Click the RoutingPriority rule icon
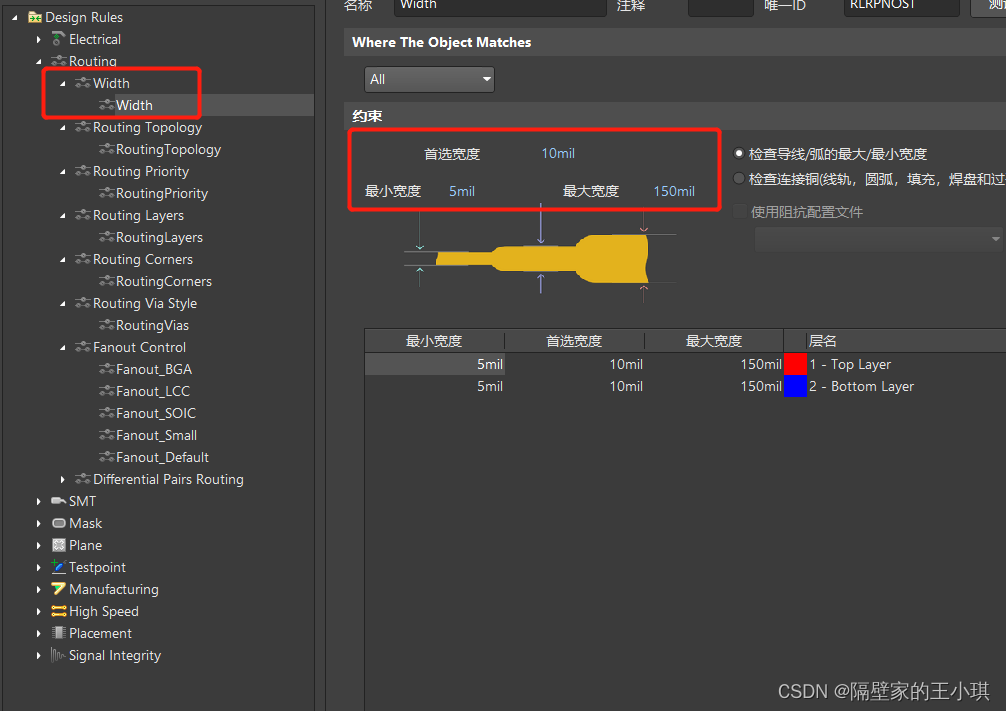This screenshot has height=711, width=1006. click(x=107, y=193)
